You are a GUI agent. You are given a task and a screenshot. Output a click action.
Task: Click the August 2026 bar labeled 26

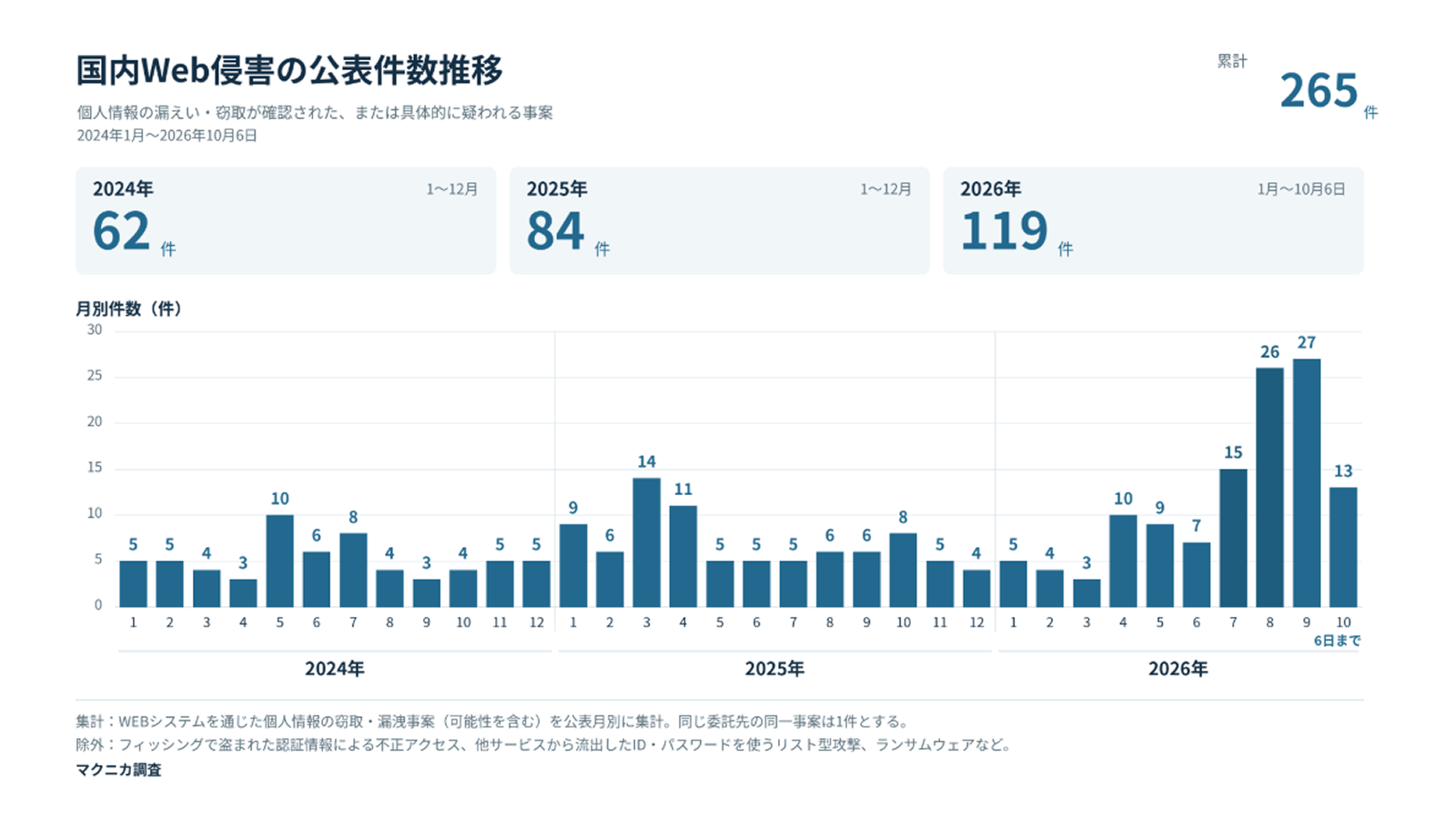(1269, 488)
